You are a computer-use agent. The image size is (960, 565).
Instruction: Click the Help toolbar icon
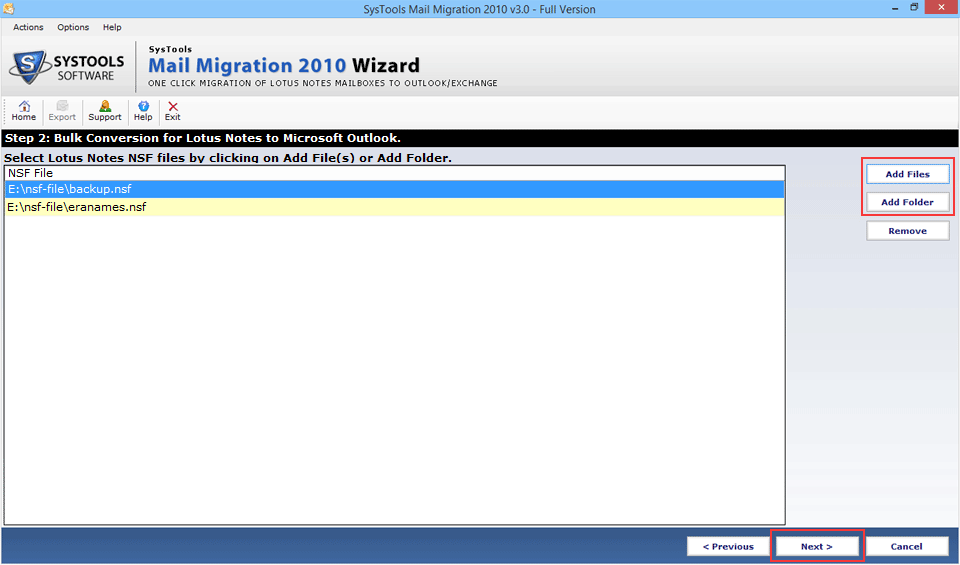pyautogui.click(x=143, y=111)
